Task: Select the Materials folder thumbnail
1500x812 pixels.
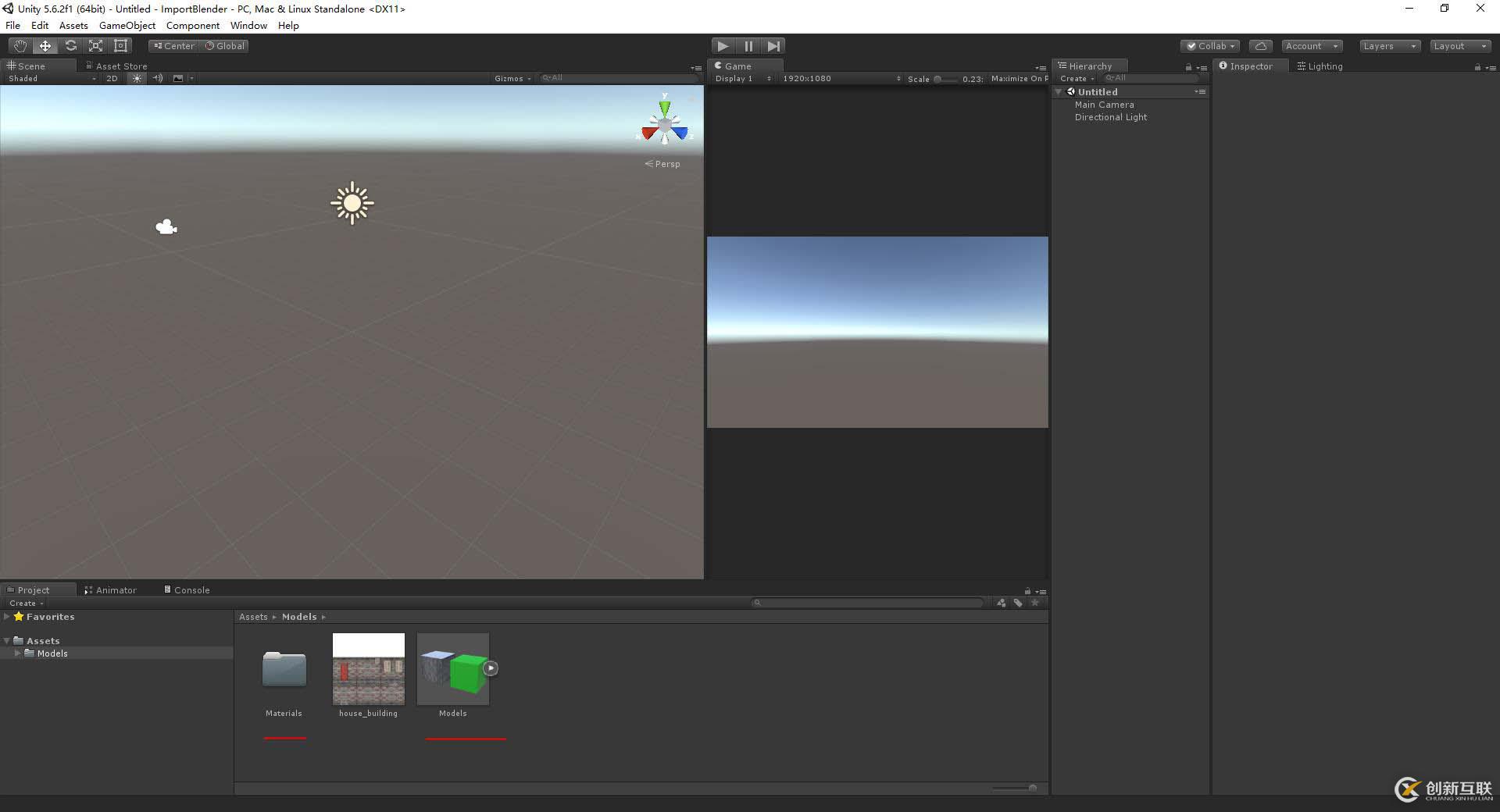Action: [x=284, y=669]
